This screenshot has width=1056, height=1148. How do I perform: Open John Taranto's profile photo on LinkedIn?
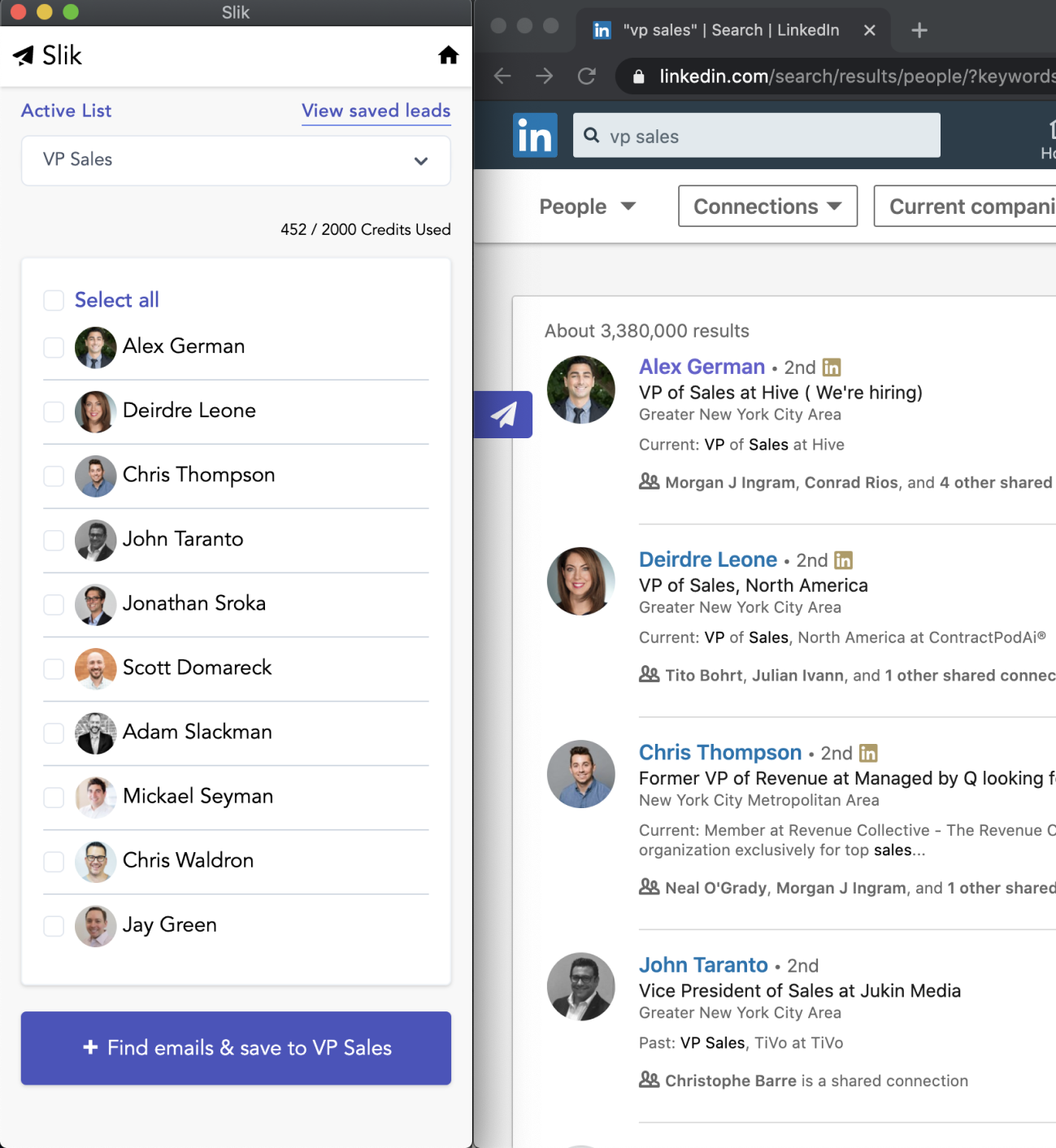(x=581, y=986)
